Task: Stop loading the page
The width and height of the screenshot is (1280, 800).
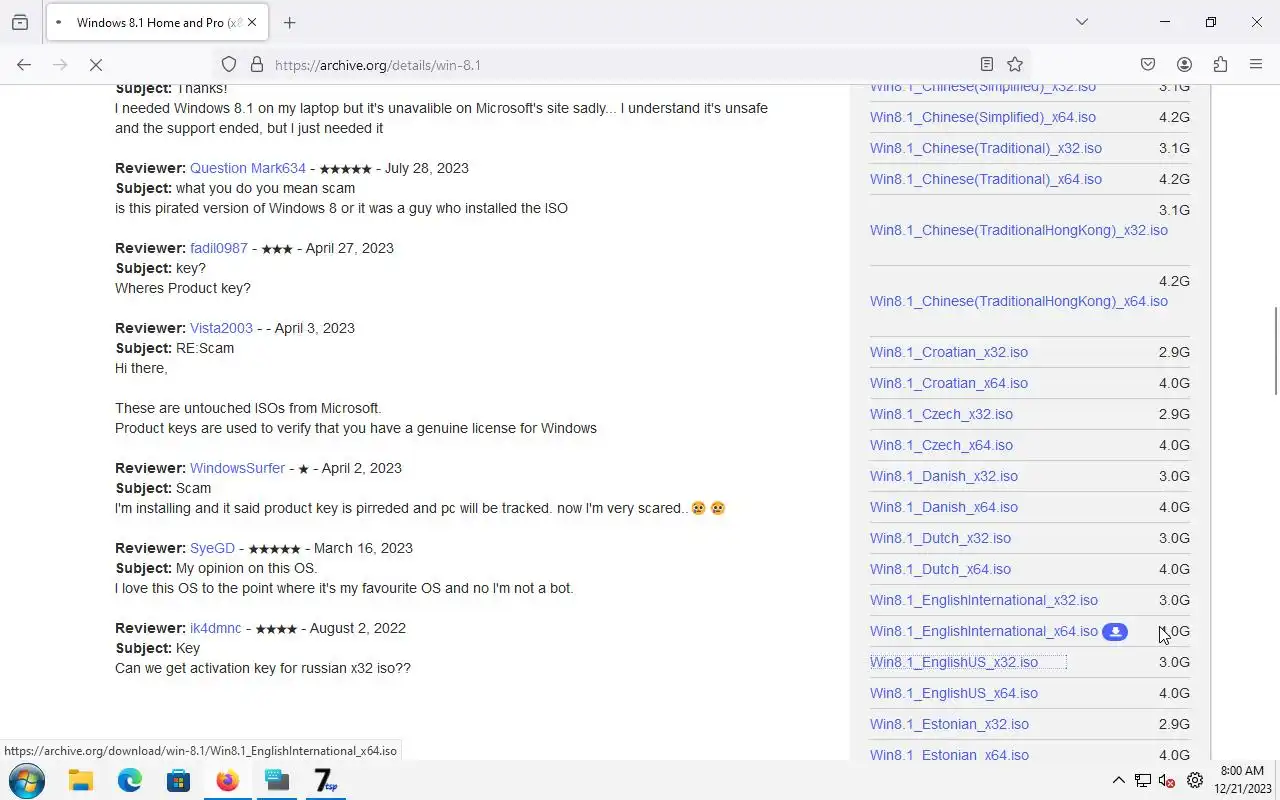Action: coord(96,65)
